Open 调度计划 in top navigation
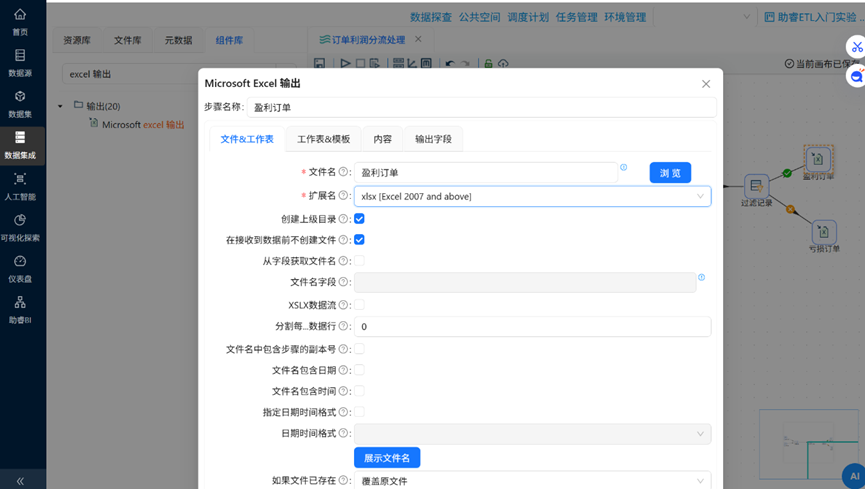This screenshot has height=489, width=865. point(528,17)
